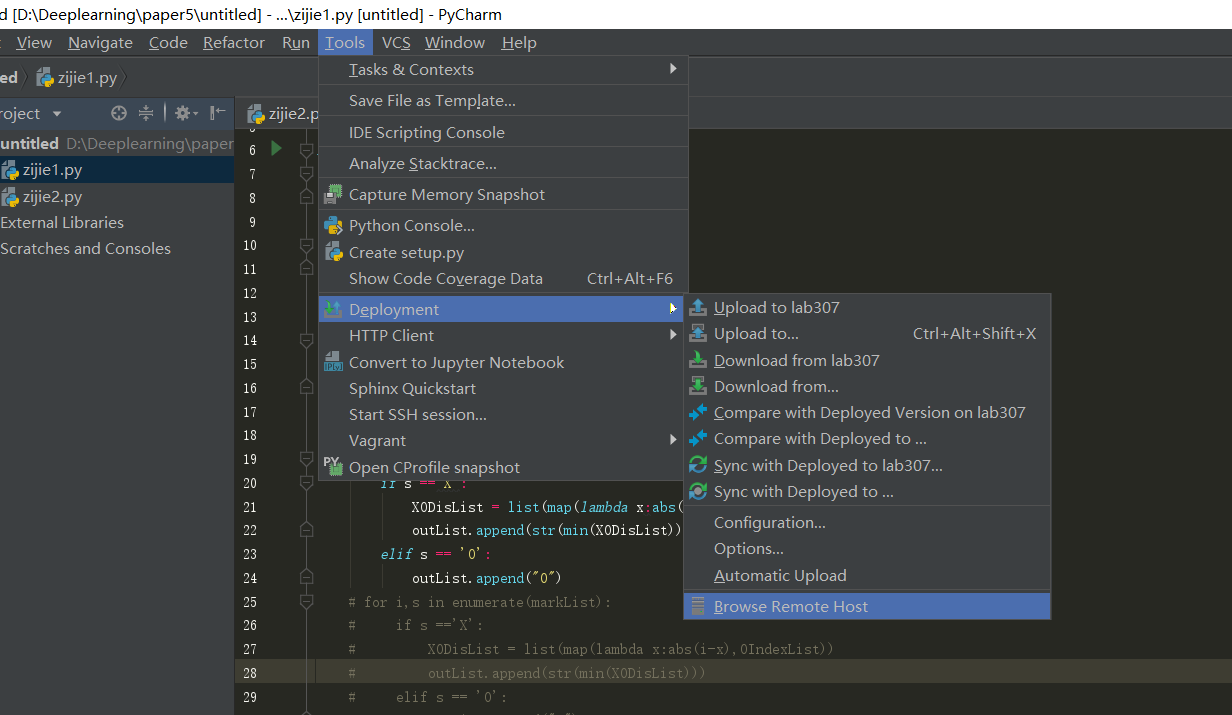Click the Deployment menu icon
This screenshot has width=1232, height=715.
click(x=333, y=309)
